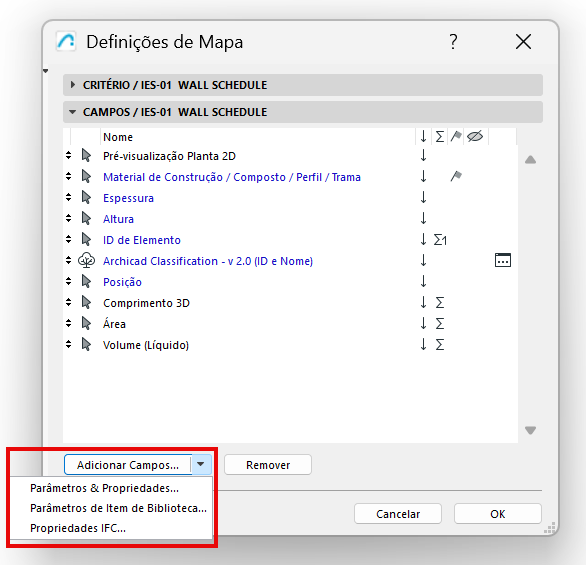The image size is (586, 565).
Task: Click the arrow cursor icon beside Espessura
Action: pos(86,197)
